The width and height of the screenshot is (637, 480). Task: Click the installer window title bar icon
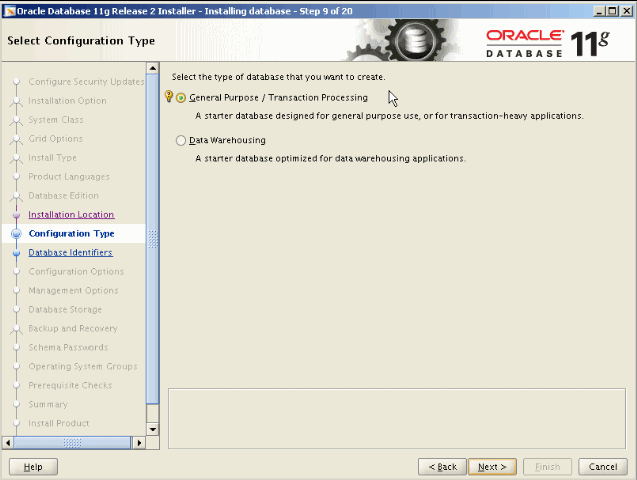click(9, 11)
